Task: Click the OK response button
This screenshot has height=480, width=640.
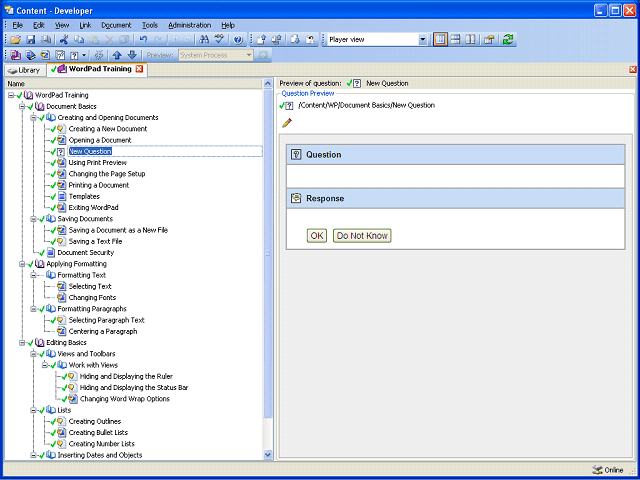Action: [317, 236]
